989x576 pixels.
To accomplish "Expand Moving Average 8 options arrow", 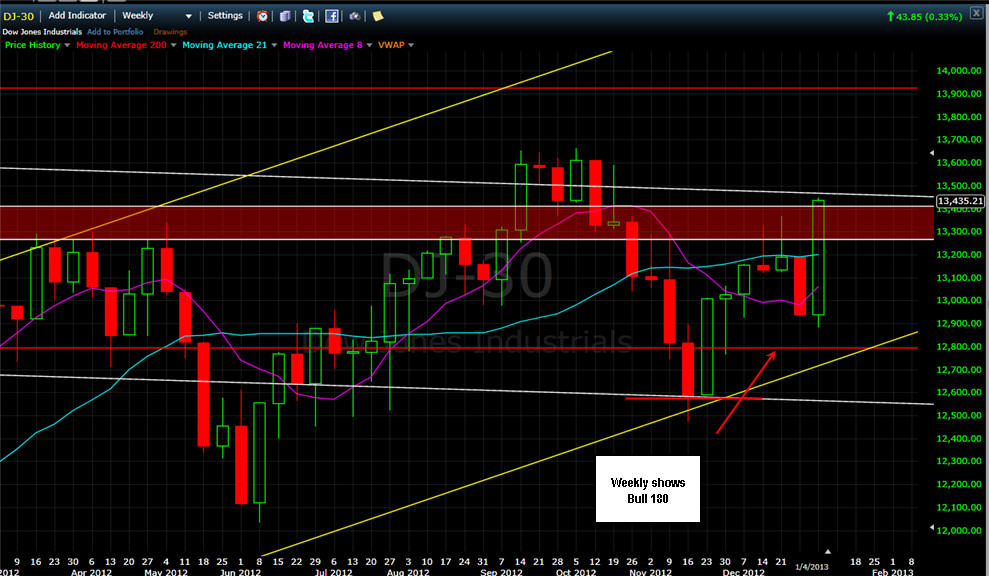I will click(x=369, y=45).
